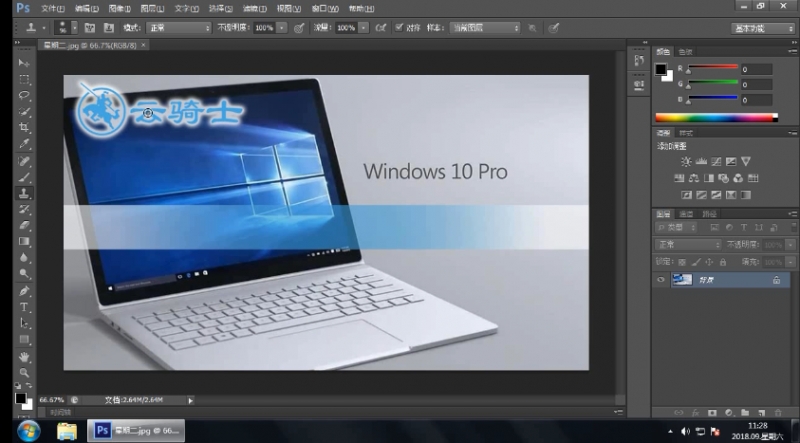Open the collapsed History panel icon
Screen dimensions: 800x443
(x=639, y=60)
